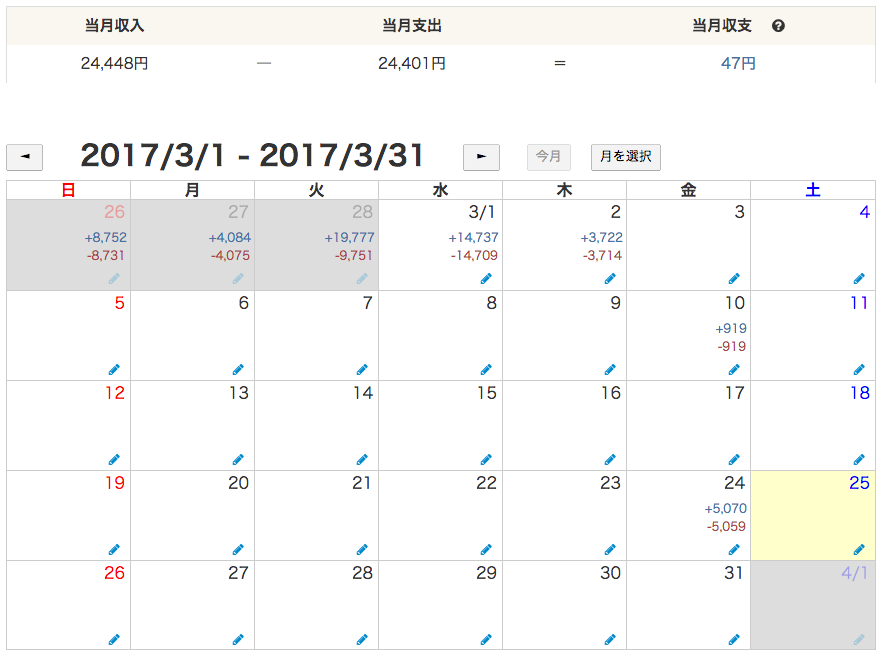
Task: Edit entry pencil for March 5
Action: (x=114, y=370)
